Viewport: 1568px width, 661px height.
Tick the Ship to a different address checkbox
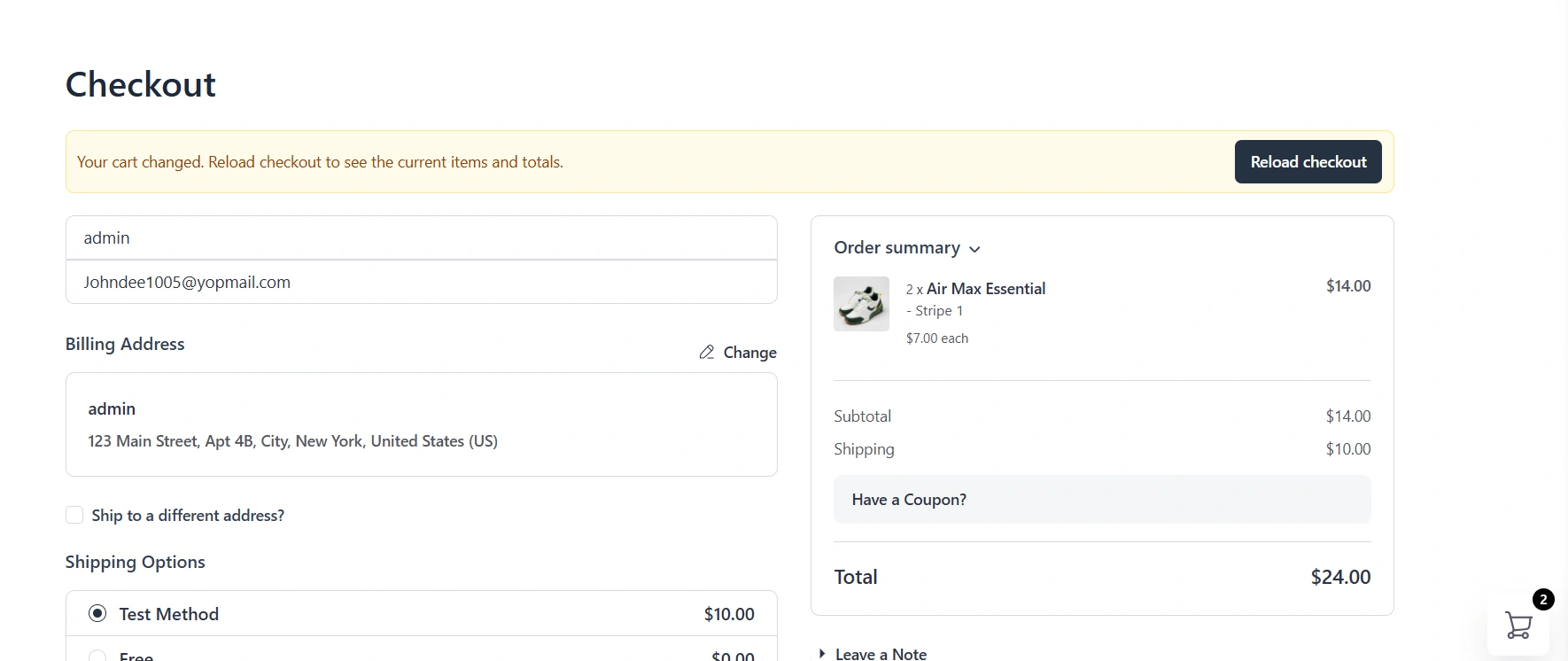[x=74, y=515]
